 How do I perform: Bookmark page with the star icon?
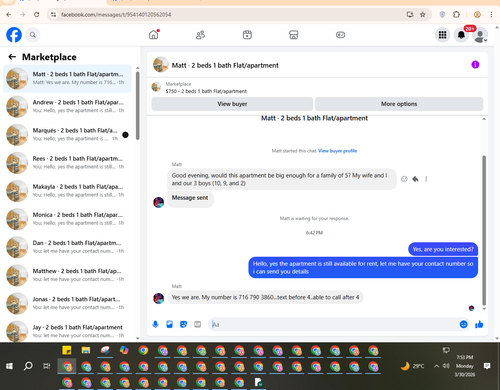pyautogui.click(x=423, y=15)
